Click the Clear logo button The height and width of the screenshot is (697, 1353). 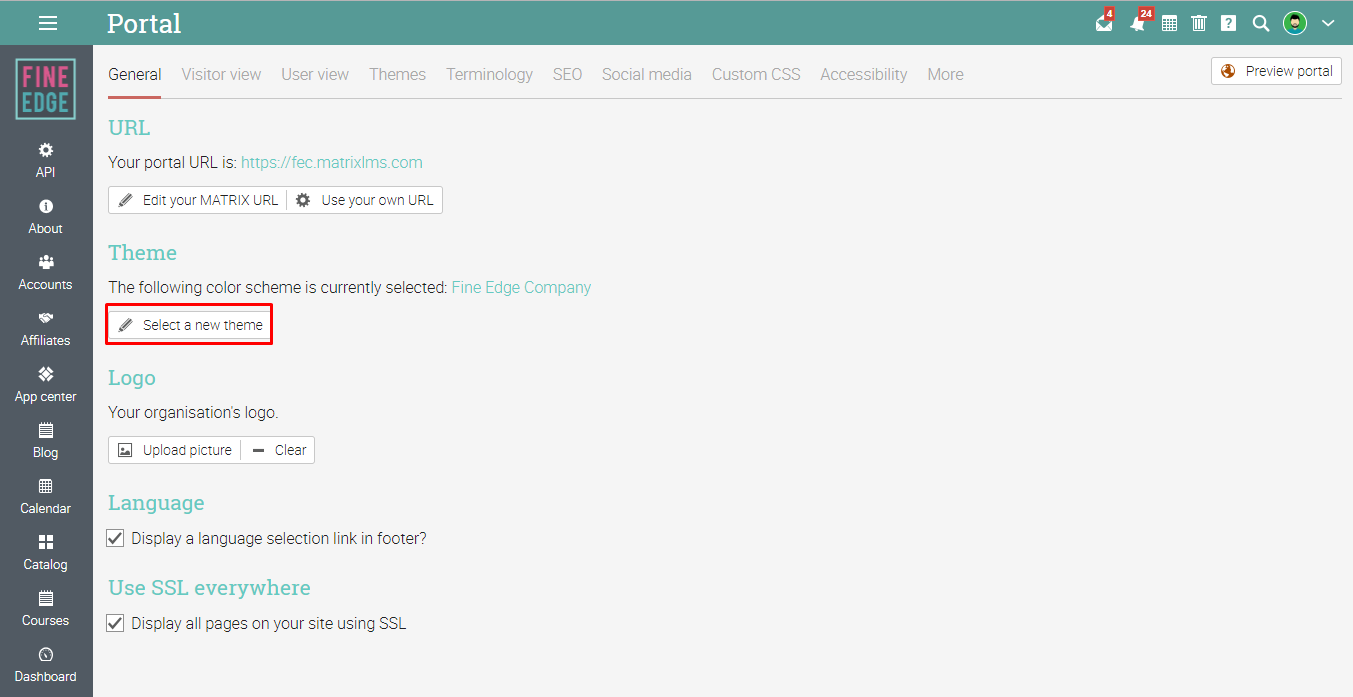279,450
